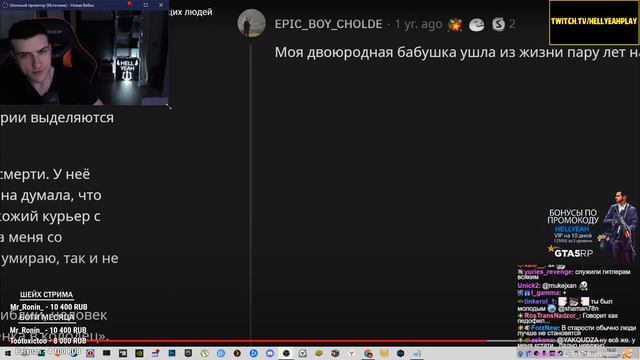Viewport: 640px width, 360px height.
Task: Click the webcam preview in the projector window
Action: (x=84, y=58)
